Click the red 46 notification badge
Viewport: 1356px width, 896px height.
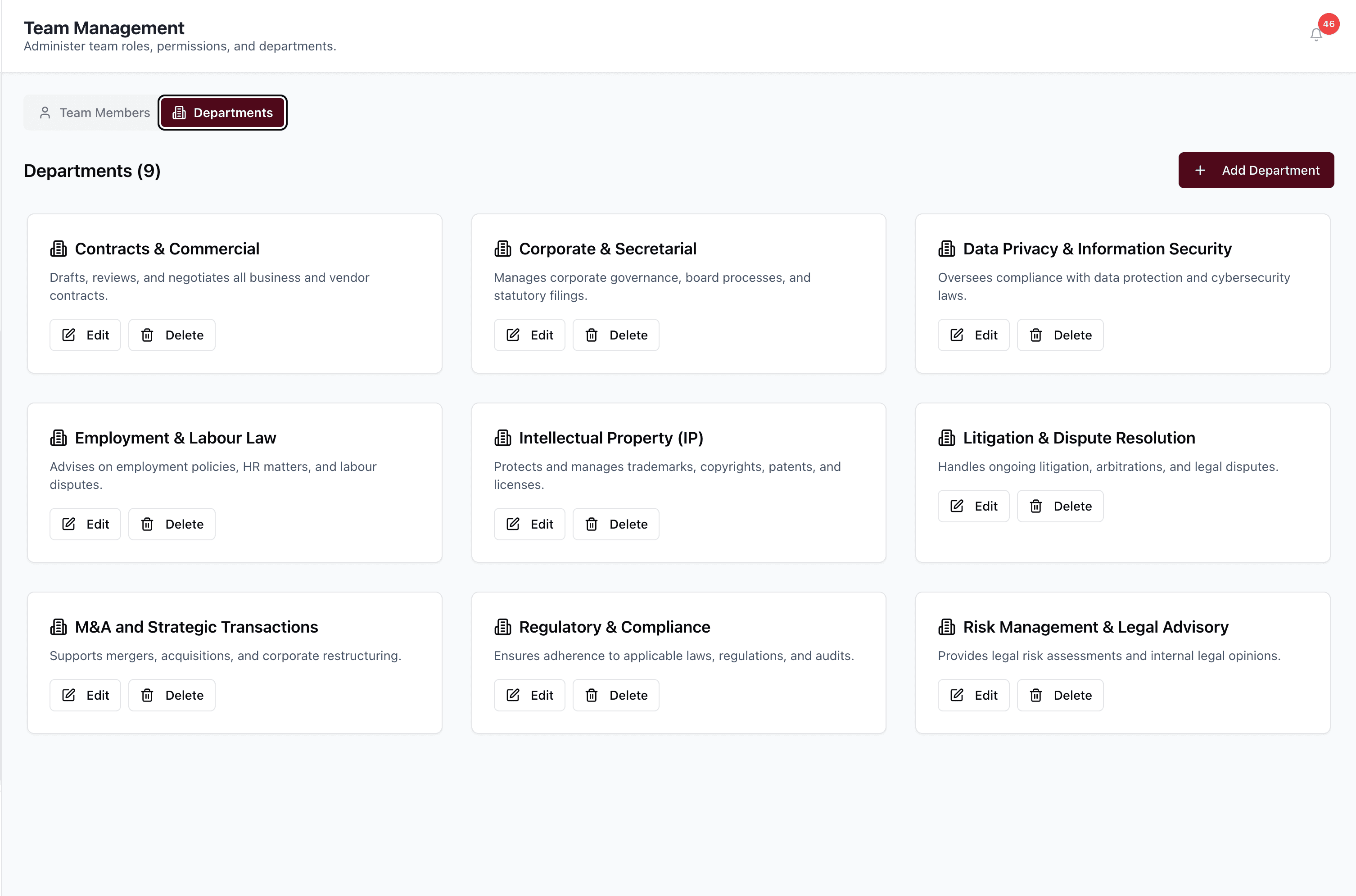click(x=1328, y=24)
